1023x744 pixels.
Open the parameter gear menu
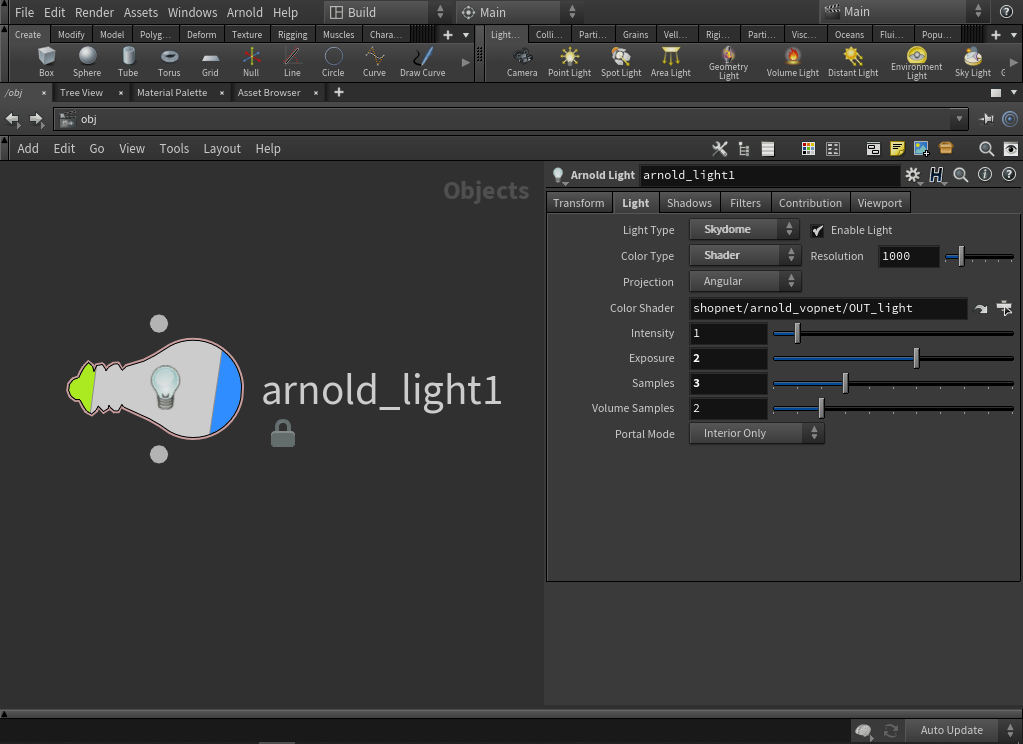[912, 175]
